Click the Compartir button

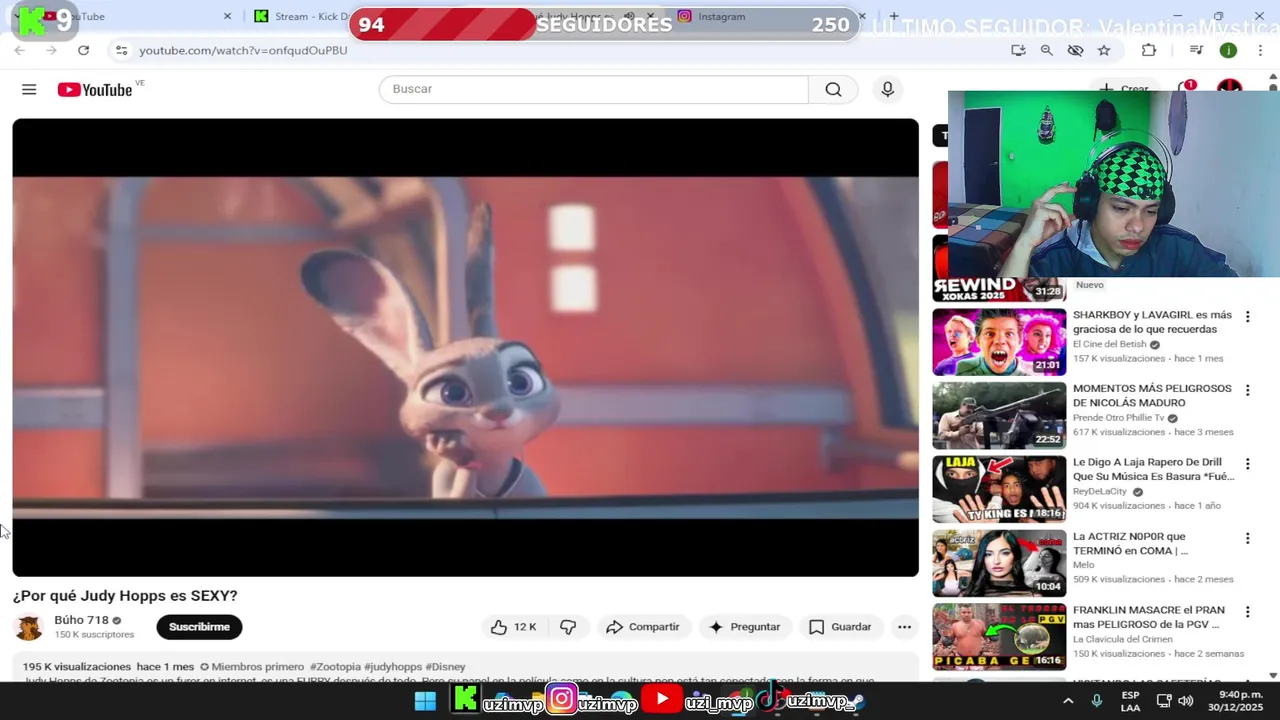(x=643, y=627)
